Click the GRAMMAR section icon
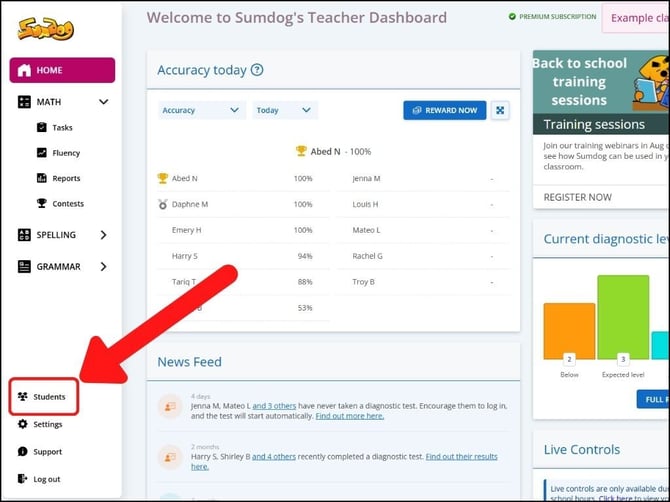This screenshot has height=502, width=670. [x=24, y=267]
